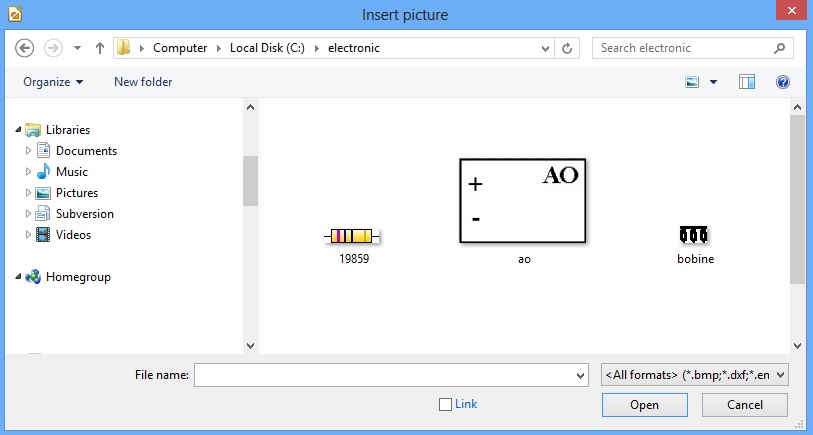This screenshot has width=813, height=435.
Task: Enable the Link checkbox
Action: tap(445, 404)
